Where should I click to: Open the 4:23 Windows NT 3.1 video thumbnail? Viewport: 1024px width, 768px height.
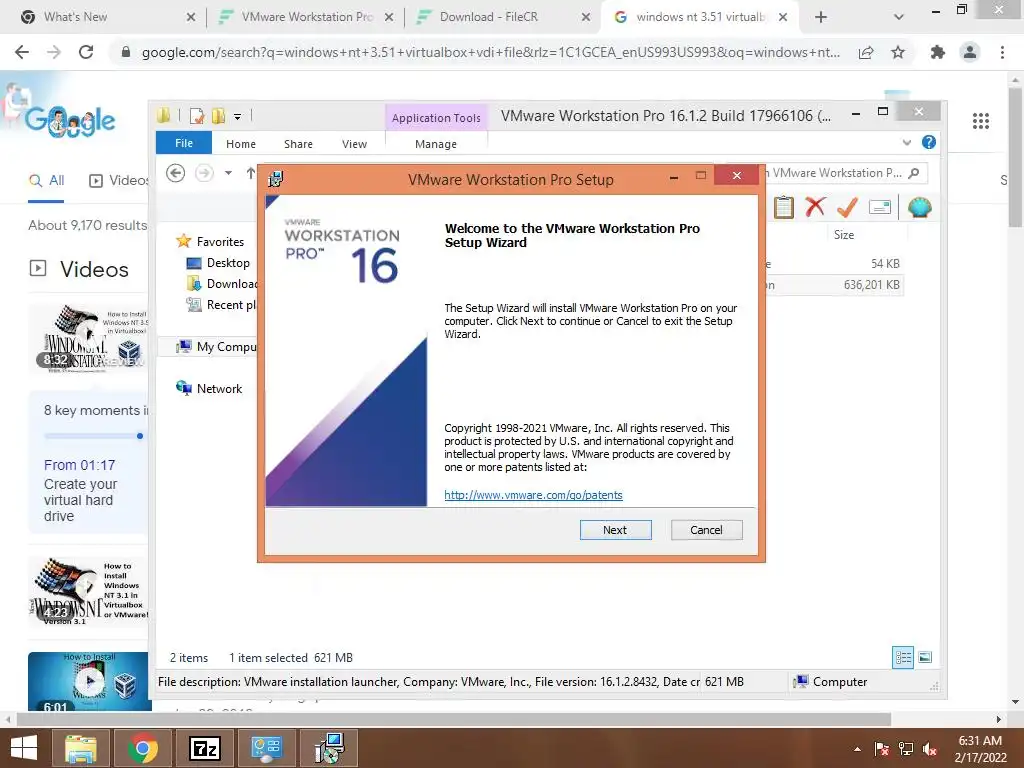click(x=88, y=592)
